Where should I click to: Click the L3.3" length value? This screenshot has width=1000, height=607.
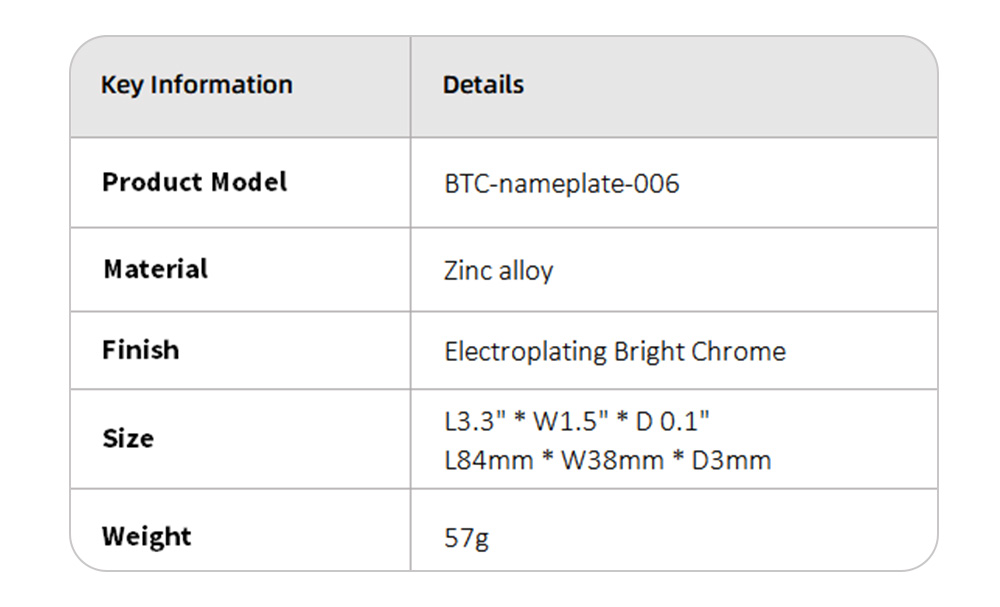pyautogui.click(x=472, y=422)
